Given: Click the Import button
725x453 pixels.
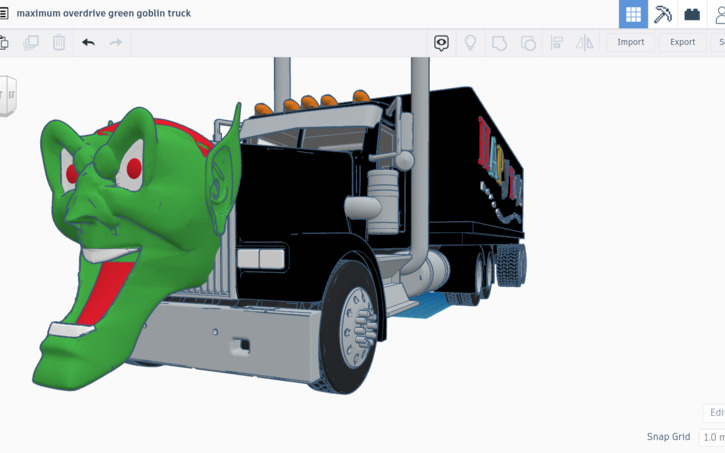Looking at the screenshot, I should click(630, 42).
